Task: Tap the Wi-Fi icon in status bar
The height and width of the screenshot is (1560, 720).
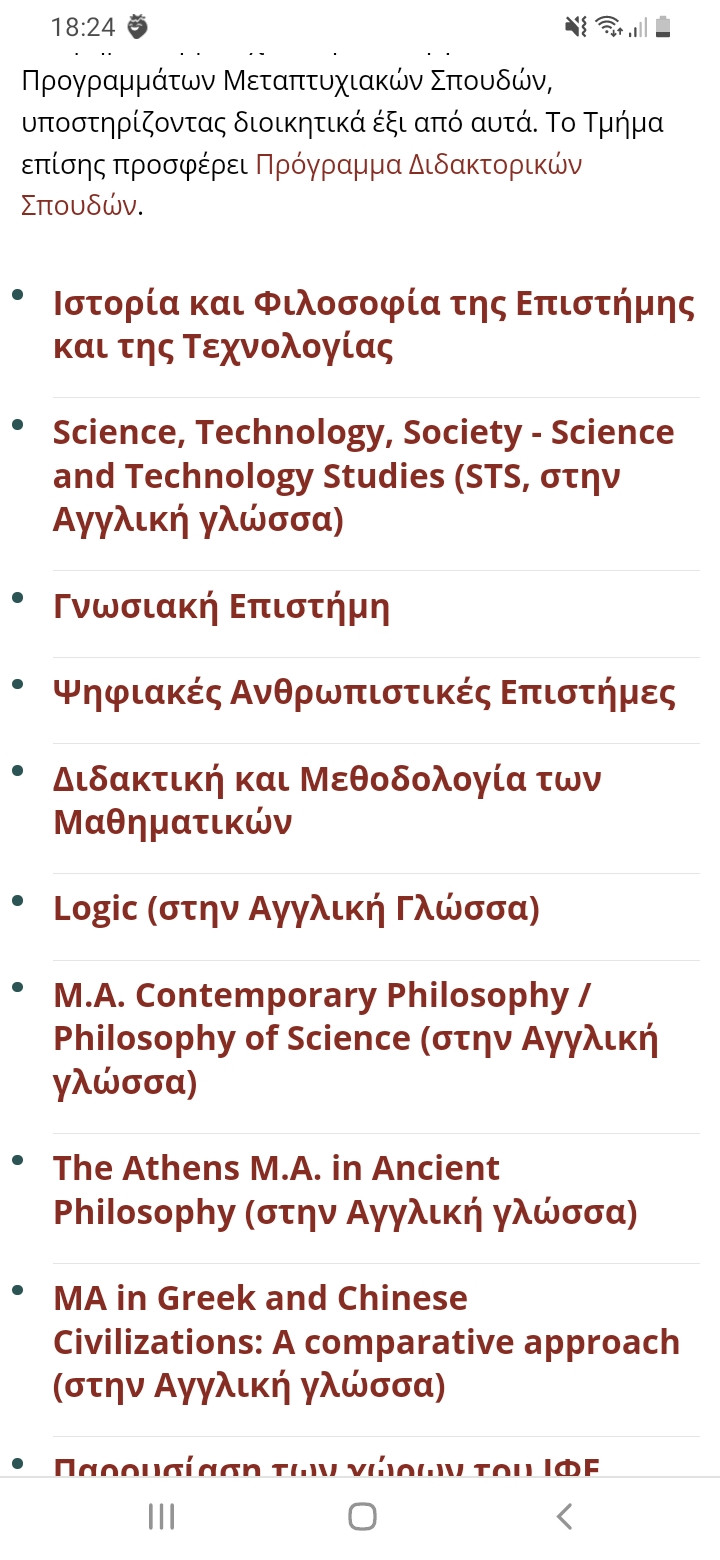Action: click(609, 27)
